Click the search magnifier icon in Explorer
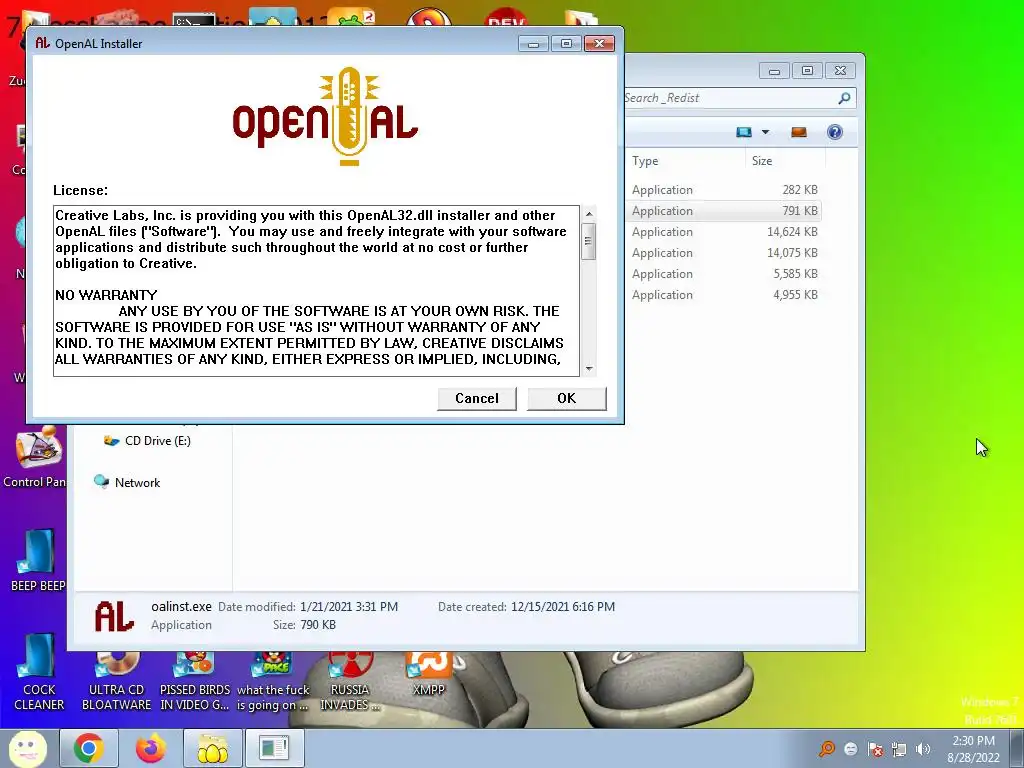1024x768 pixels. tap(844, 98)
